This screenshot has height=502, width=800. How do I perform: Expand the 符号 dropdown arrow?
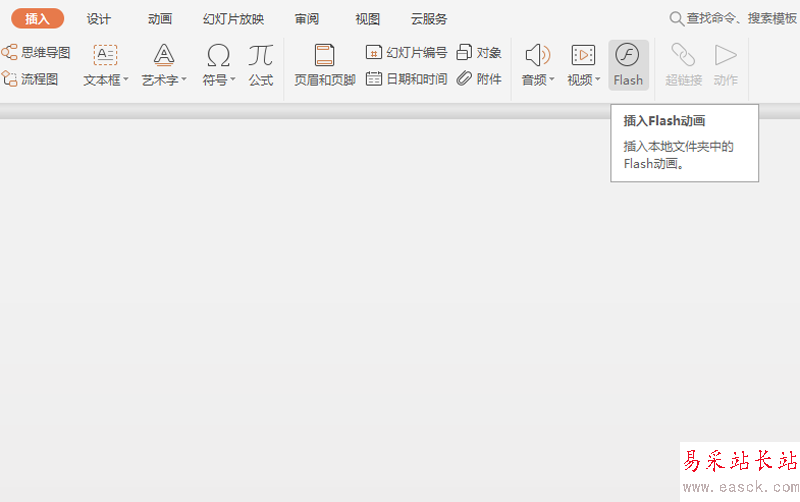[x=233, y=80]
